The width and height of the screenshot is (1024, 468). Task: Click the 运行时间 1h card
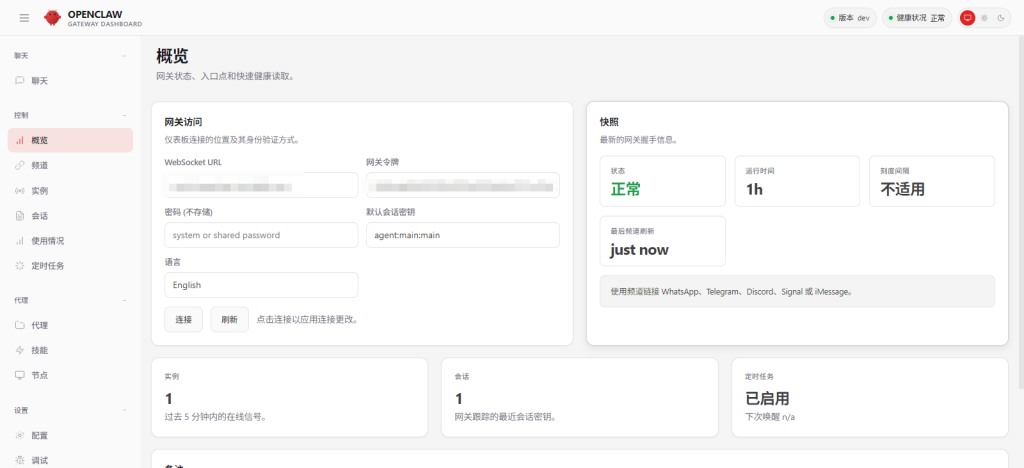[797, 181]
